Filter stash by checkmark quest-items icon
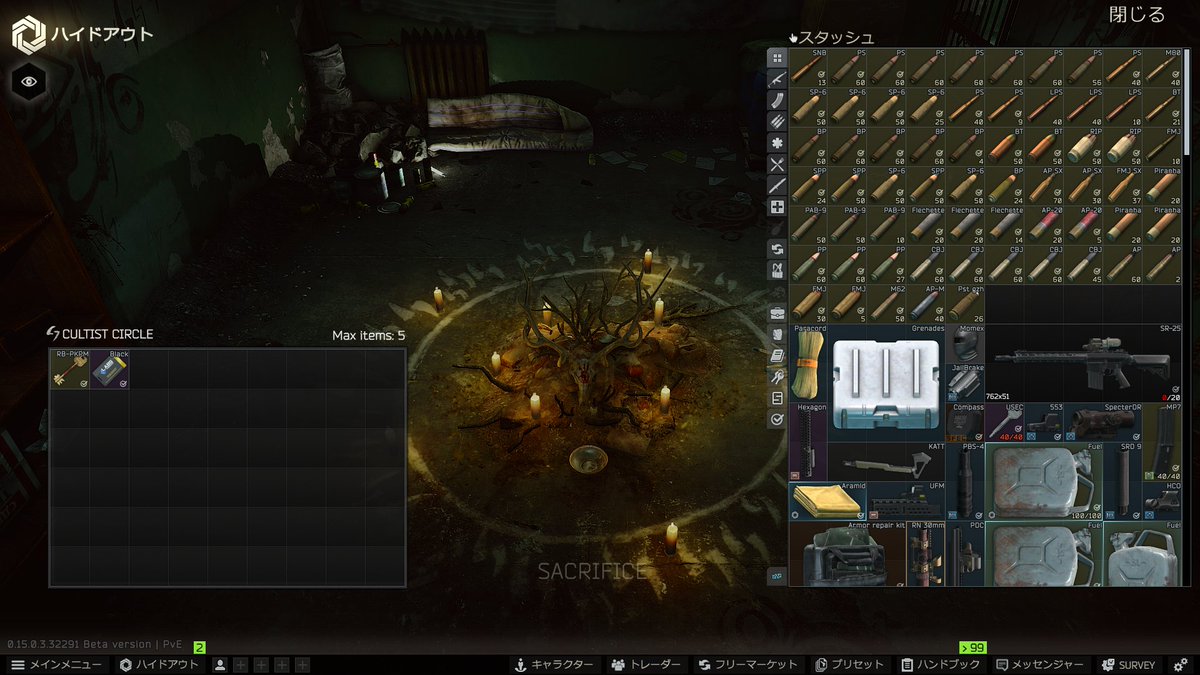 coord(777,420)
